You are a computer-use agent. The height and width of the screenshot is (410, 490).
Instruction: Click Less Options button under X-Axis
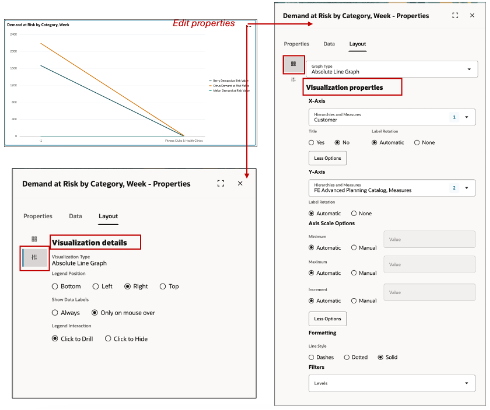(327, 158)
